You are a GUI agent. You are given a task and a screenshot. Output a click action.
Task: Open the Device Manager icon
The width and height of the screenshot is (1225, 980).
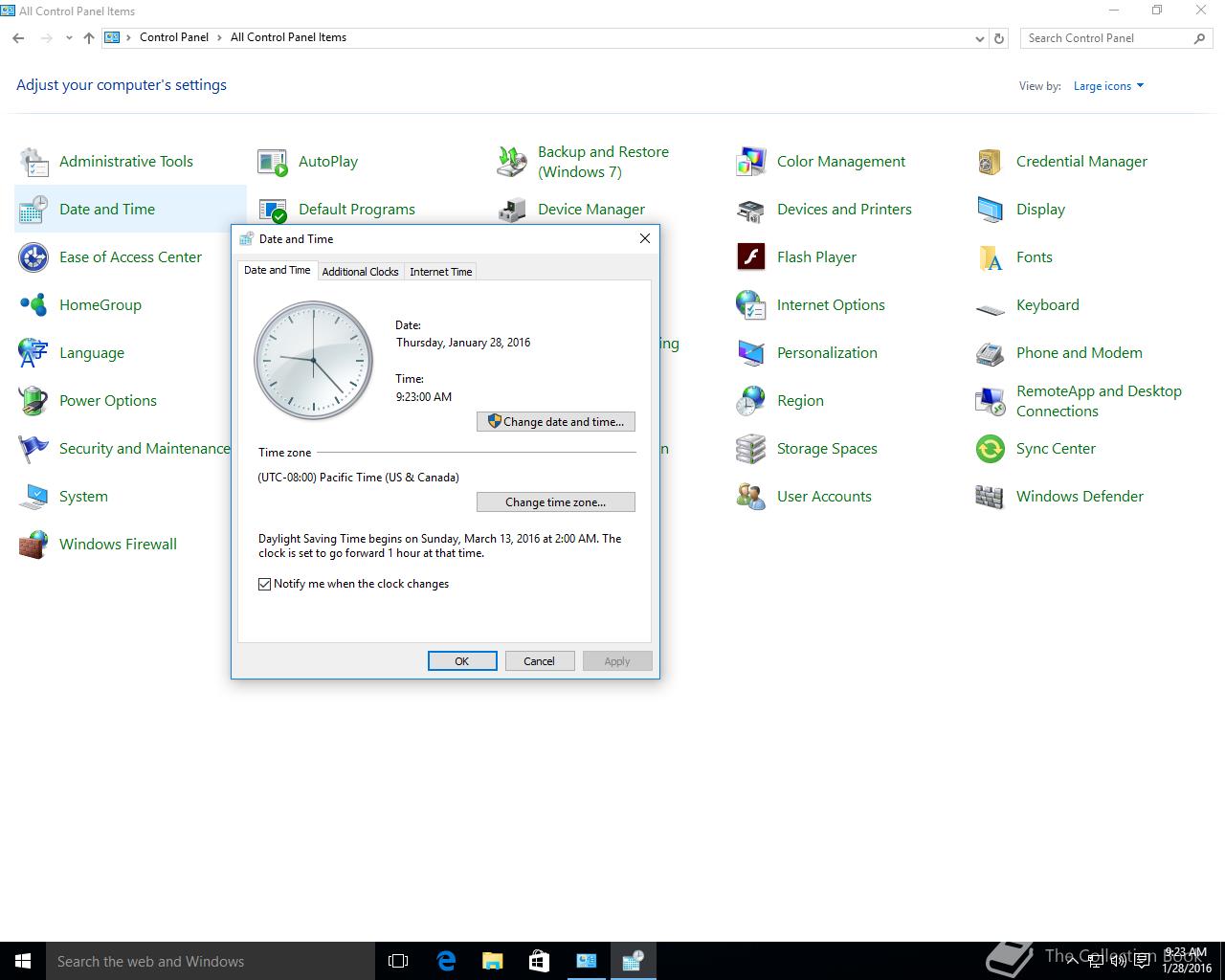click(x=512, y=210)
